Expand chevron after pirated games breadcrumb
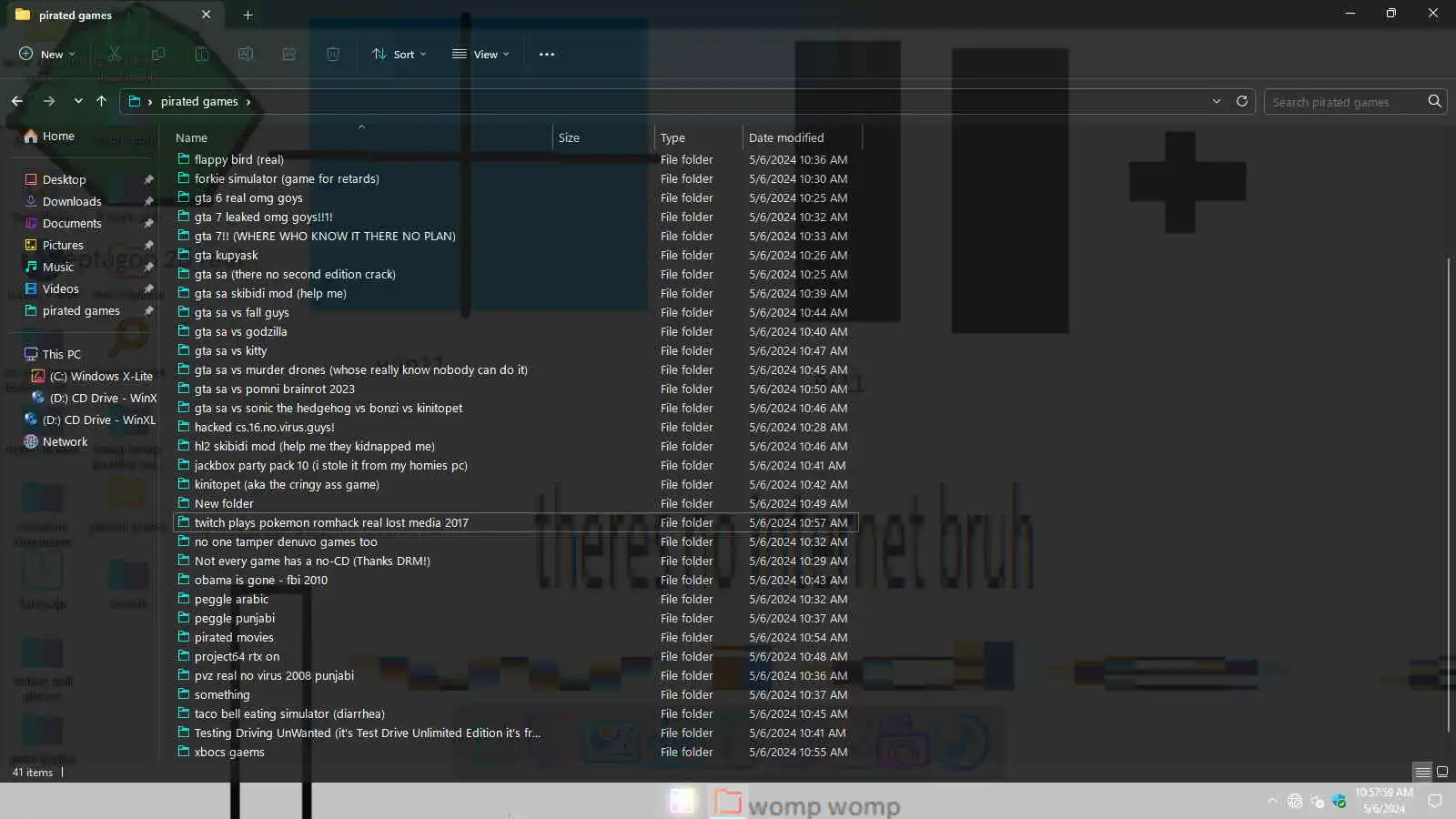 [x=248, y=102]
